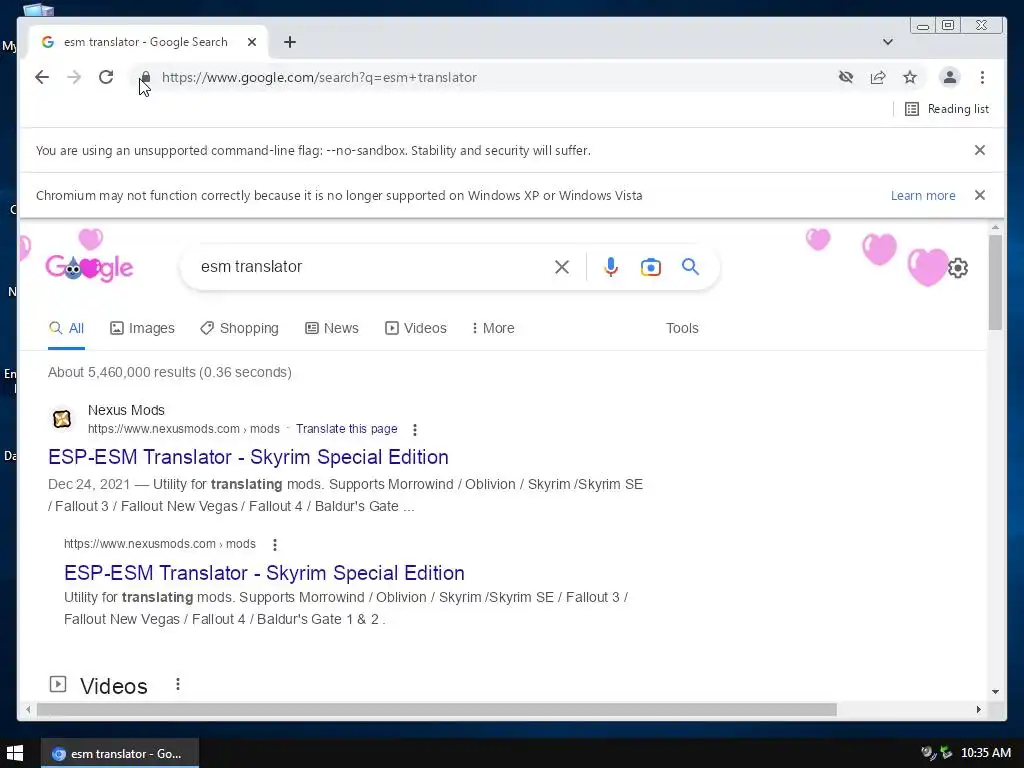Click the Videos section play icon
This screenshot has width=1024, height=768.
tap(58, 684)
